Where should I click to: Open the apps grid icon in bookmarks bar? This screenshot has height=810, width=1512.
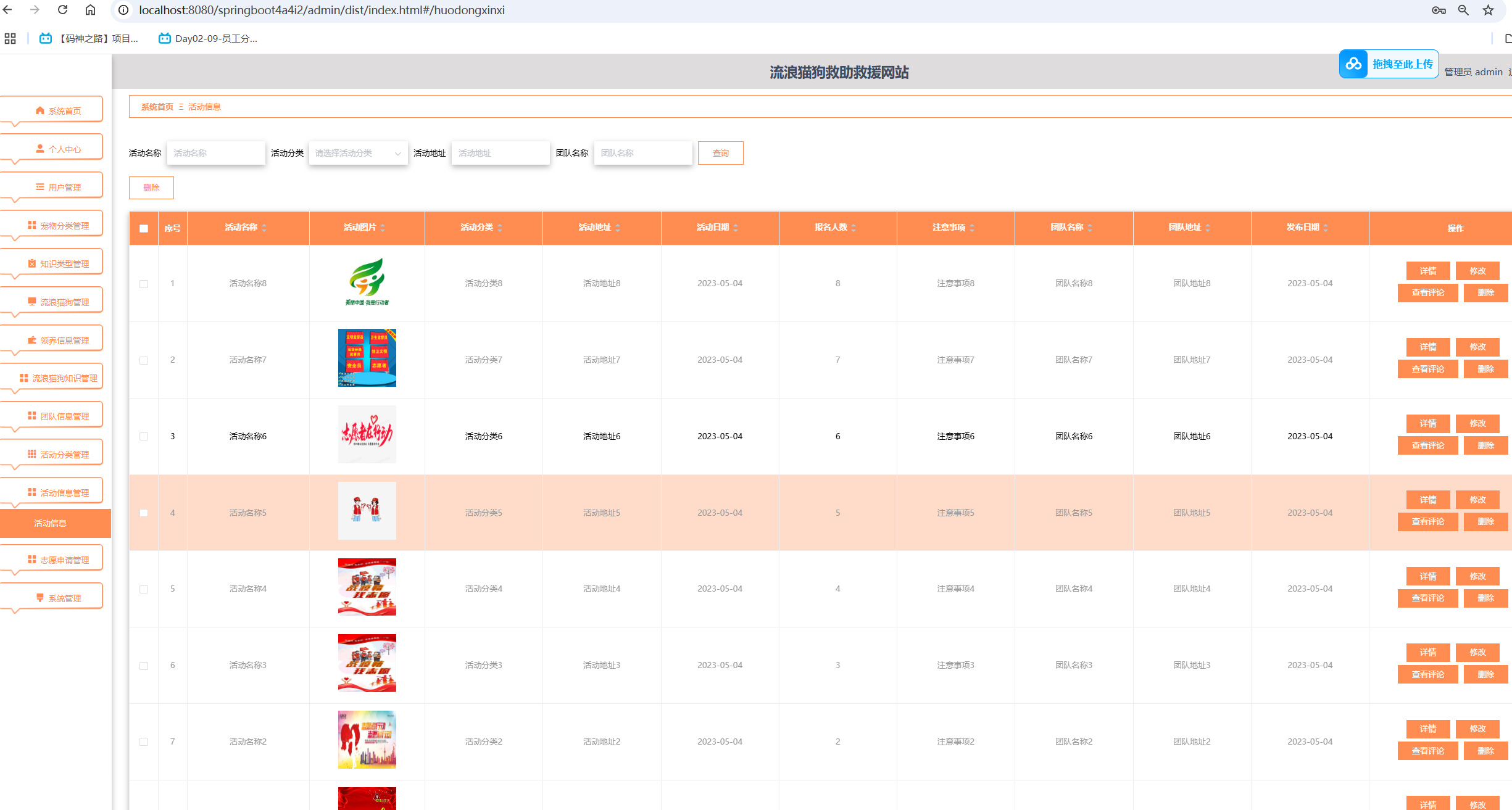(10, 38)
